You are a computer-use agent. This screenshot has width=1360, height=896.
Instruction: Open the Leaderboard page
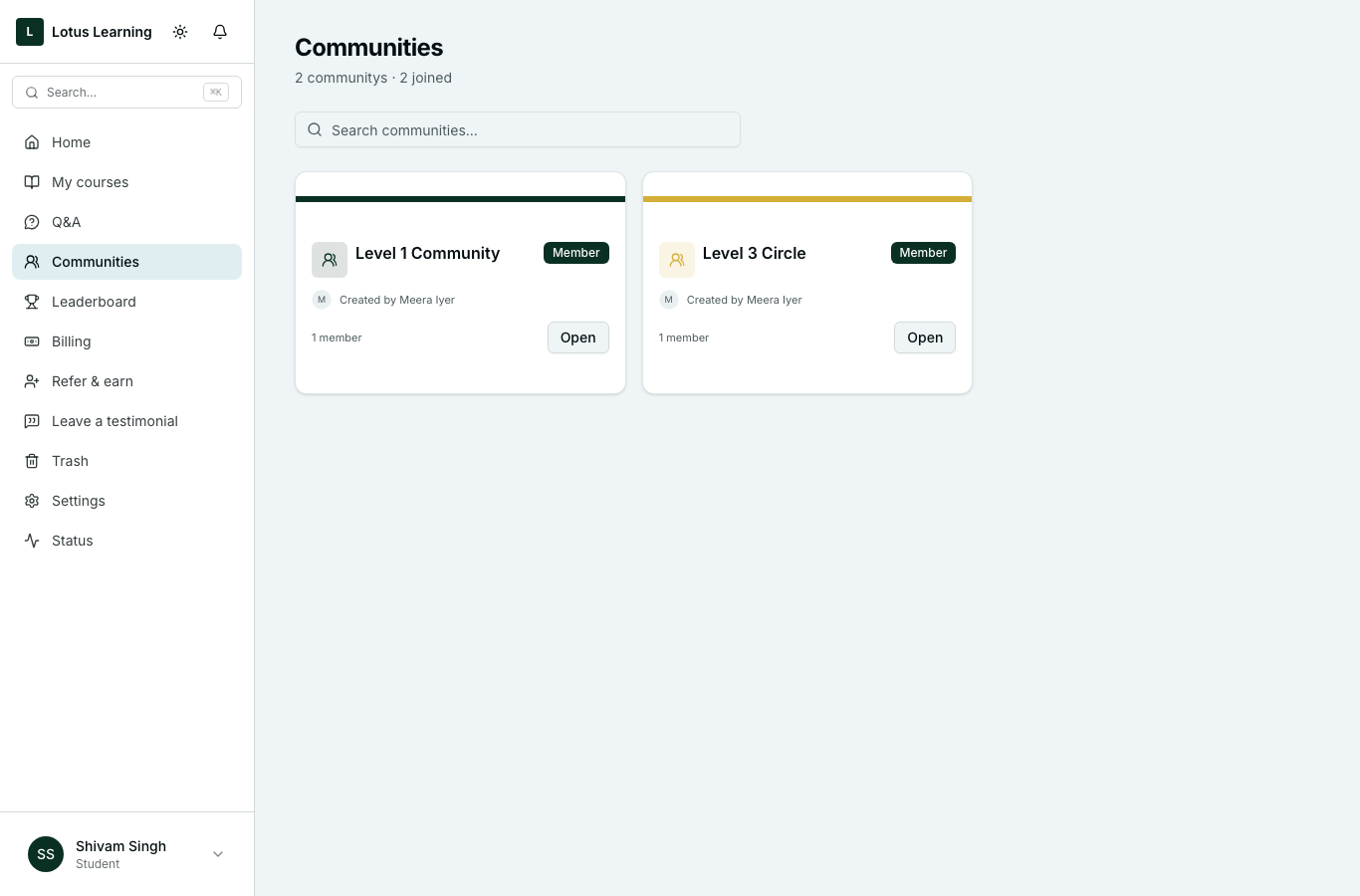(x=126, y=302)
